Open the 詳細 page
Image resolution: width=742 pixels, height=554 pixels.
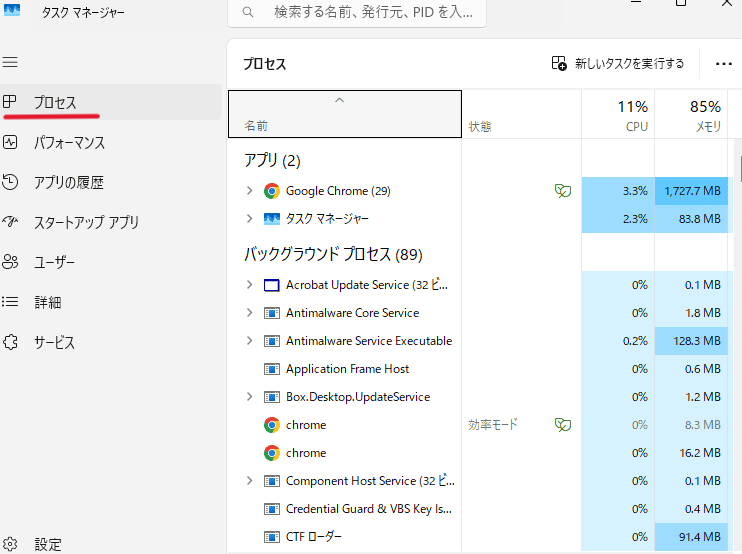click(x=111, y=302)
